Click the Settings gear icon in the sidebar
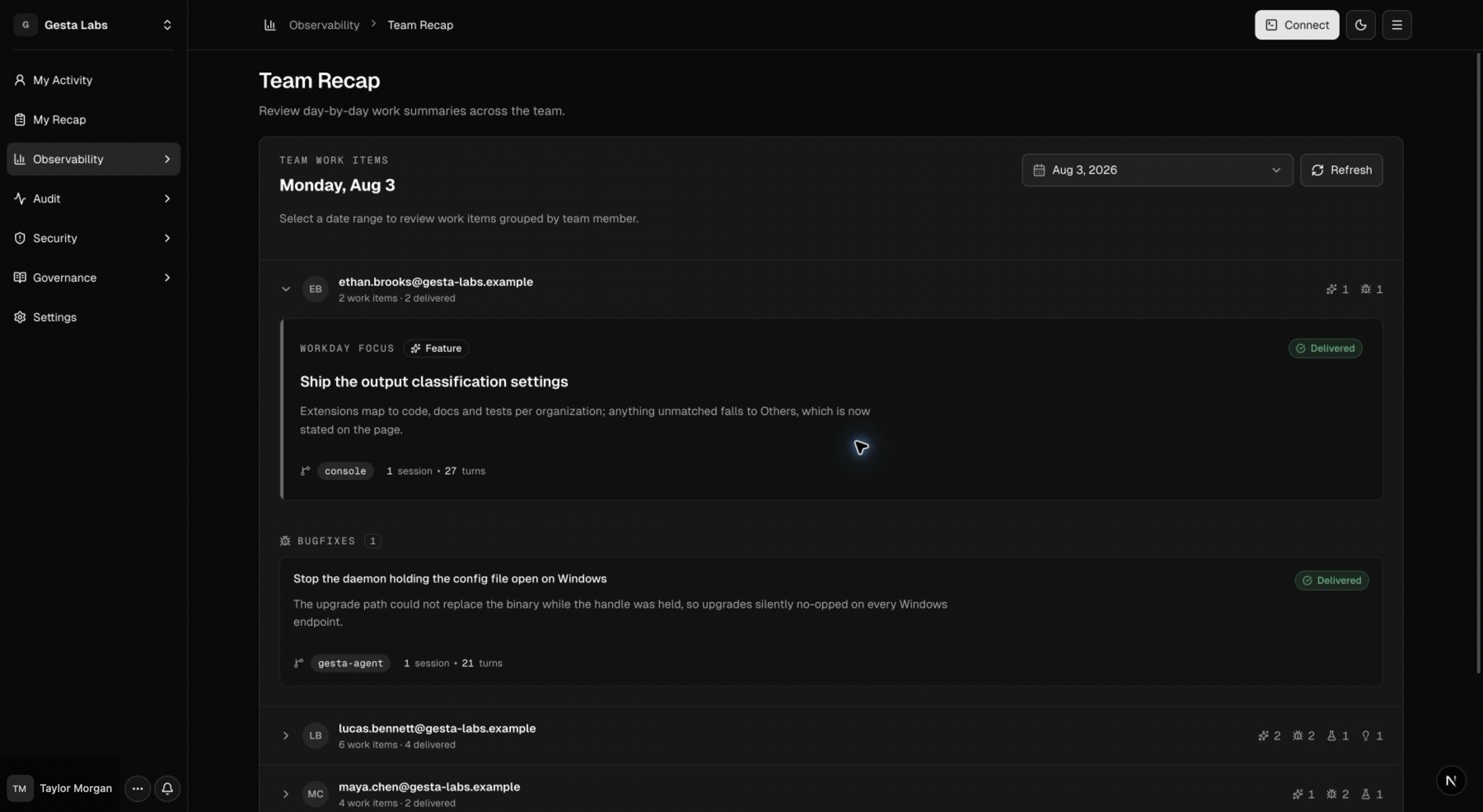The image size is (1483, 812). pyautogui.click(x=20, y=317)
